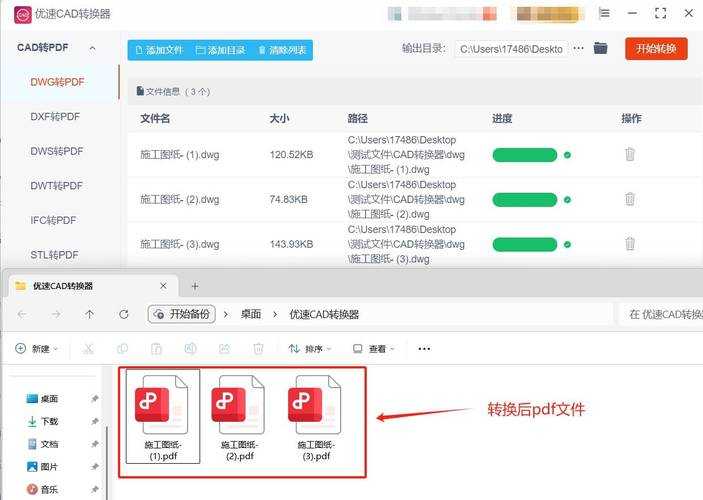Delete 施工图纸- (2).dwg with trash icon
This screenshot has height=500, width=703.
(x=630, y=199)
